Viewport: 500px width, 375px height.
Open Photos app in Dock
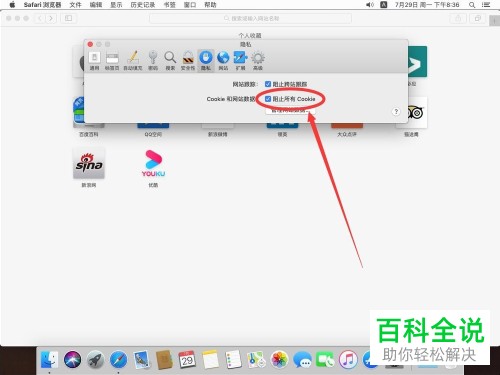(279, 360)
